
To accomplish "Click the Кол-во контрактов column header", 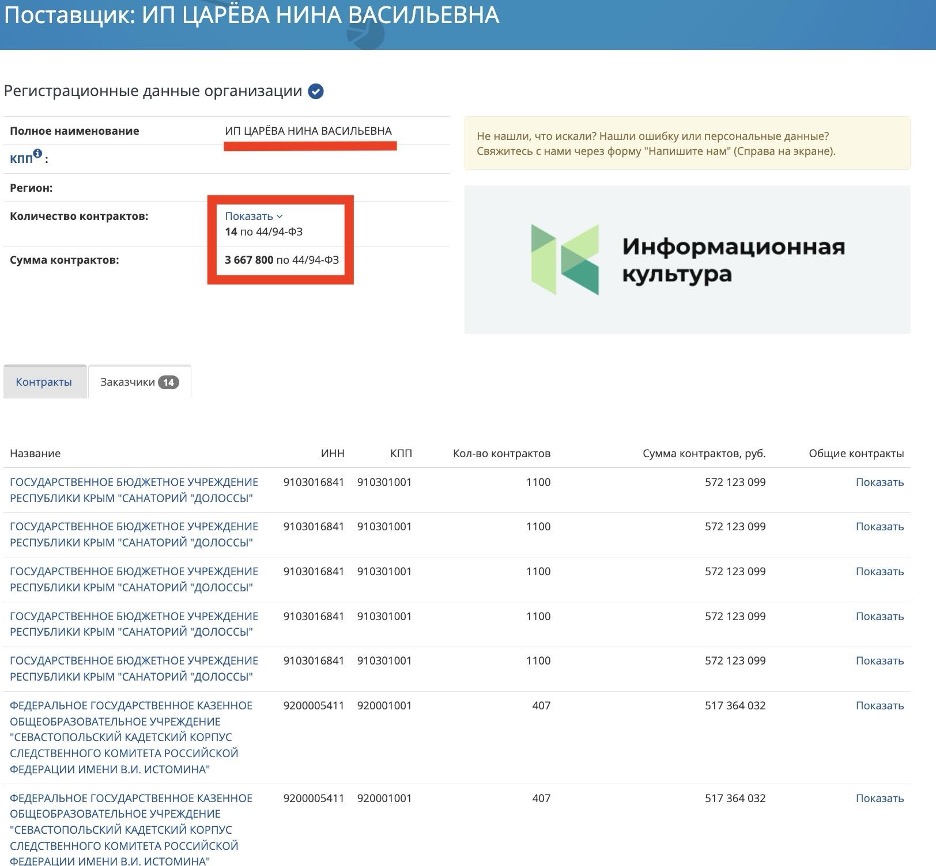I will pyautogui.click(x=501, y=453).
